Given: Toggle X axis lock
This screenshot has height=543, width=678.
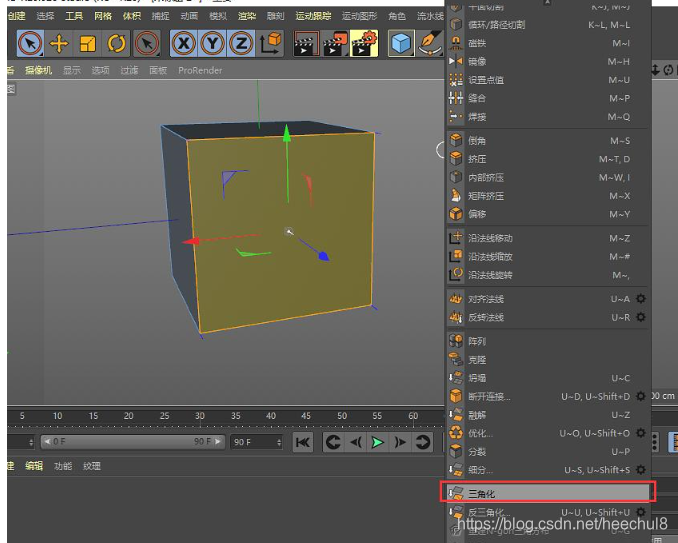Looking at the screenshot, I should [184, 44].
